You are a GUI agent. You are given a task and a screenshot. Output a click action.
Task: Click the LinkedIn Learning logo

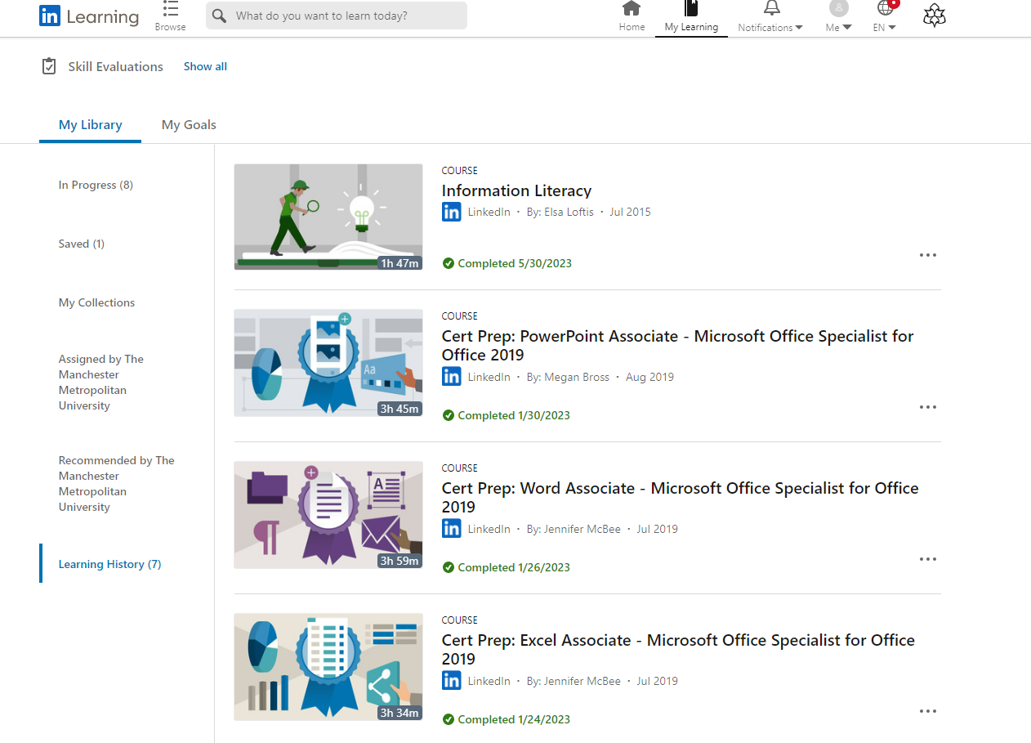[89, 16]
